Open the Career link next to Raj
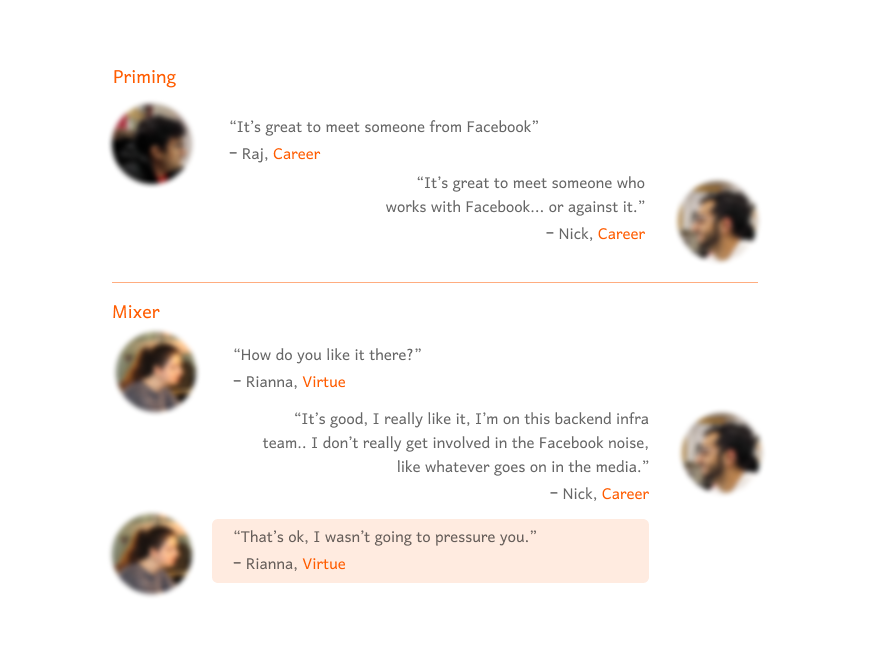The width and height of the screenshot is (873, 660). (x=296, y=154)
